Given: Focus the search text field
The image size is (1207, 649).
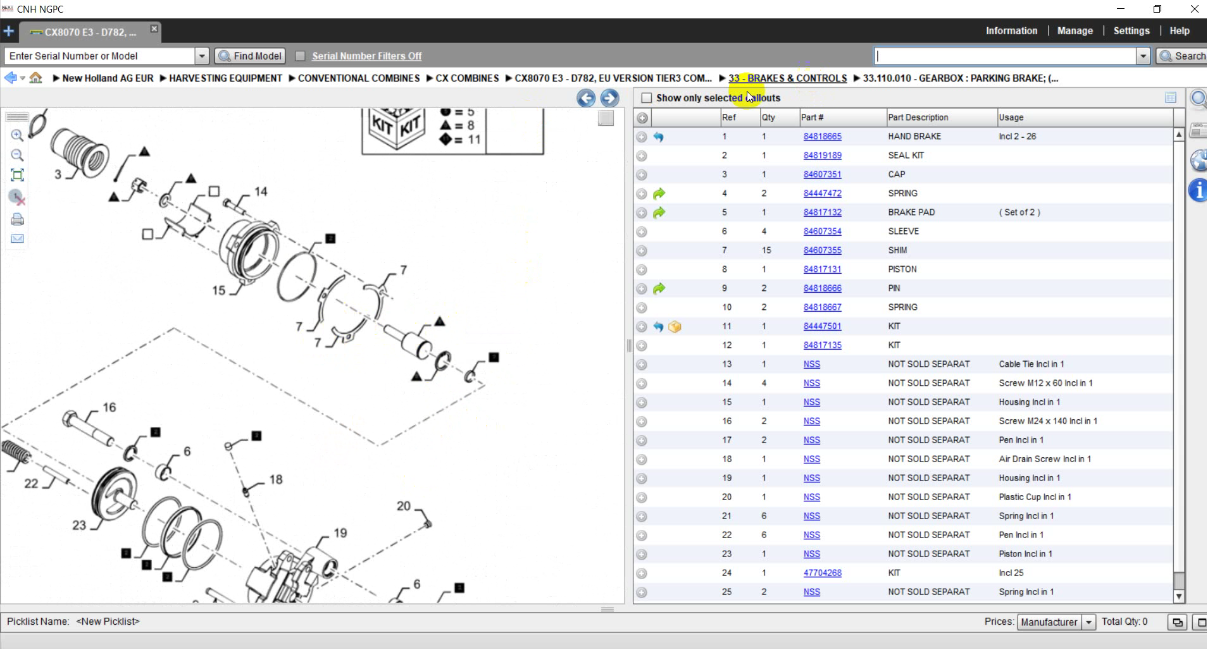Looking at the screenshot, I should [1006, 57].
